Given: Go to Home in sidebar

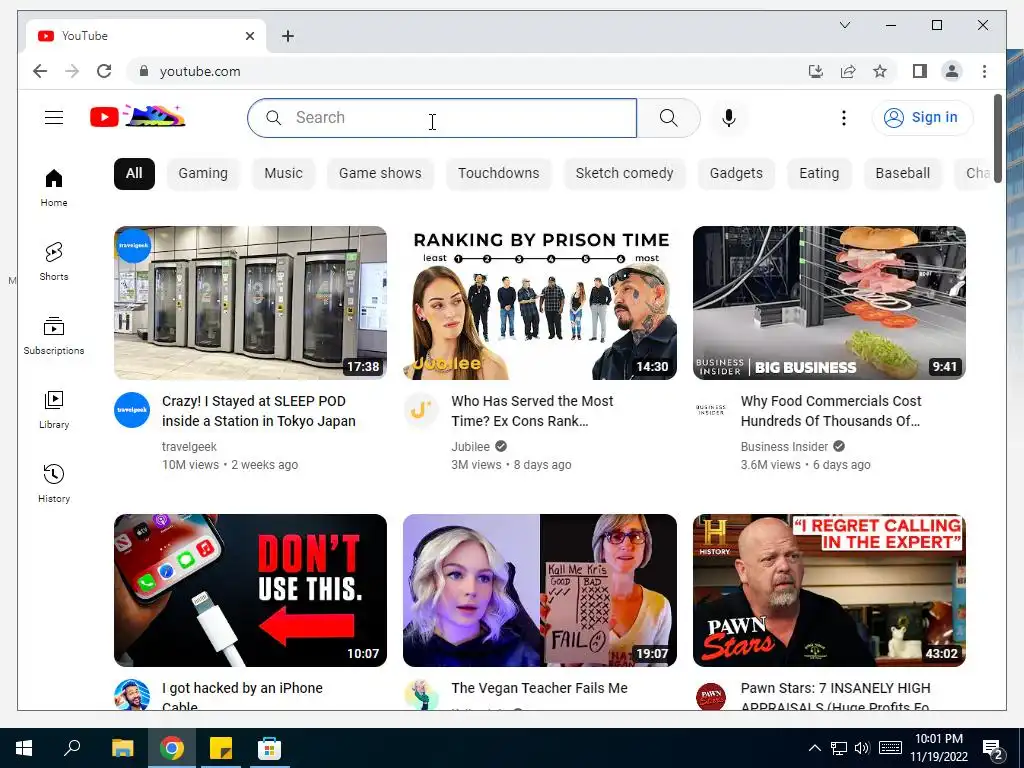Looking at the screenshot, I should pos(54,188).
